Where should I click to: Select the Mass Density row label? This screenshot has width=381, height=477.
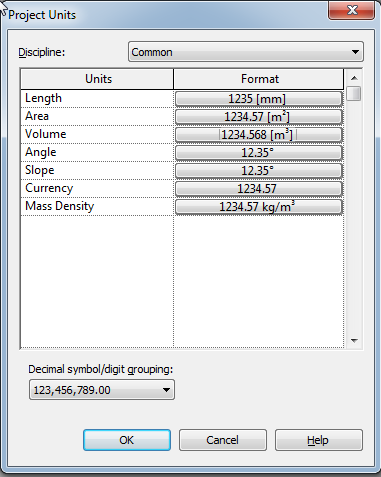point(60,206)
